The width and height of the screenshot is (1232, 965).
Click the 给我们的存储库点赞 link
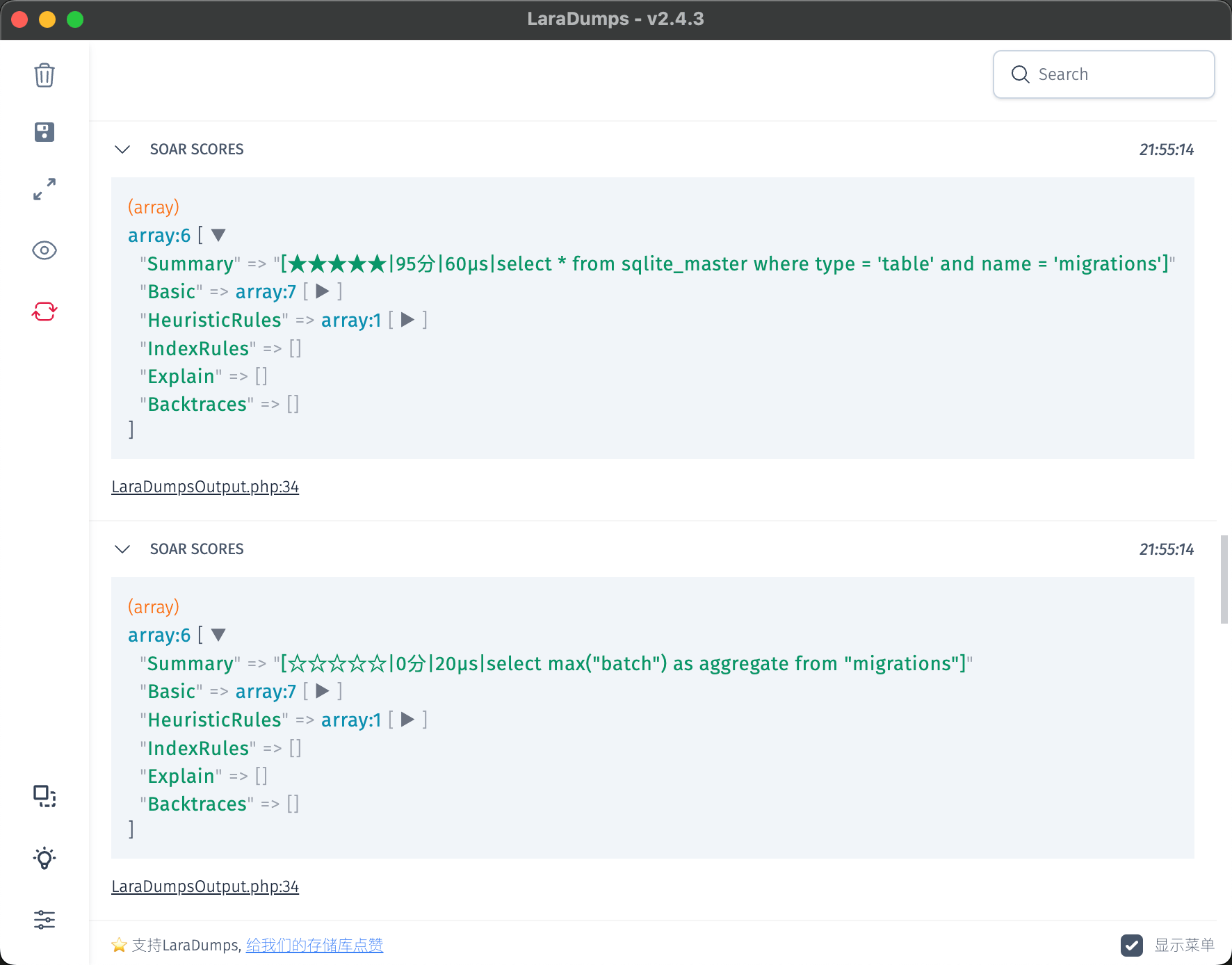coord(314,946)
